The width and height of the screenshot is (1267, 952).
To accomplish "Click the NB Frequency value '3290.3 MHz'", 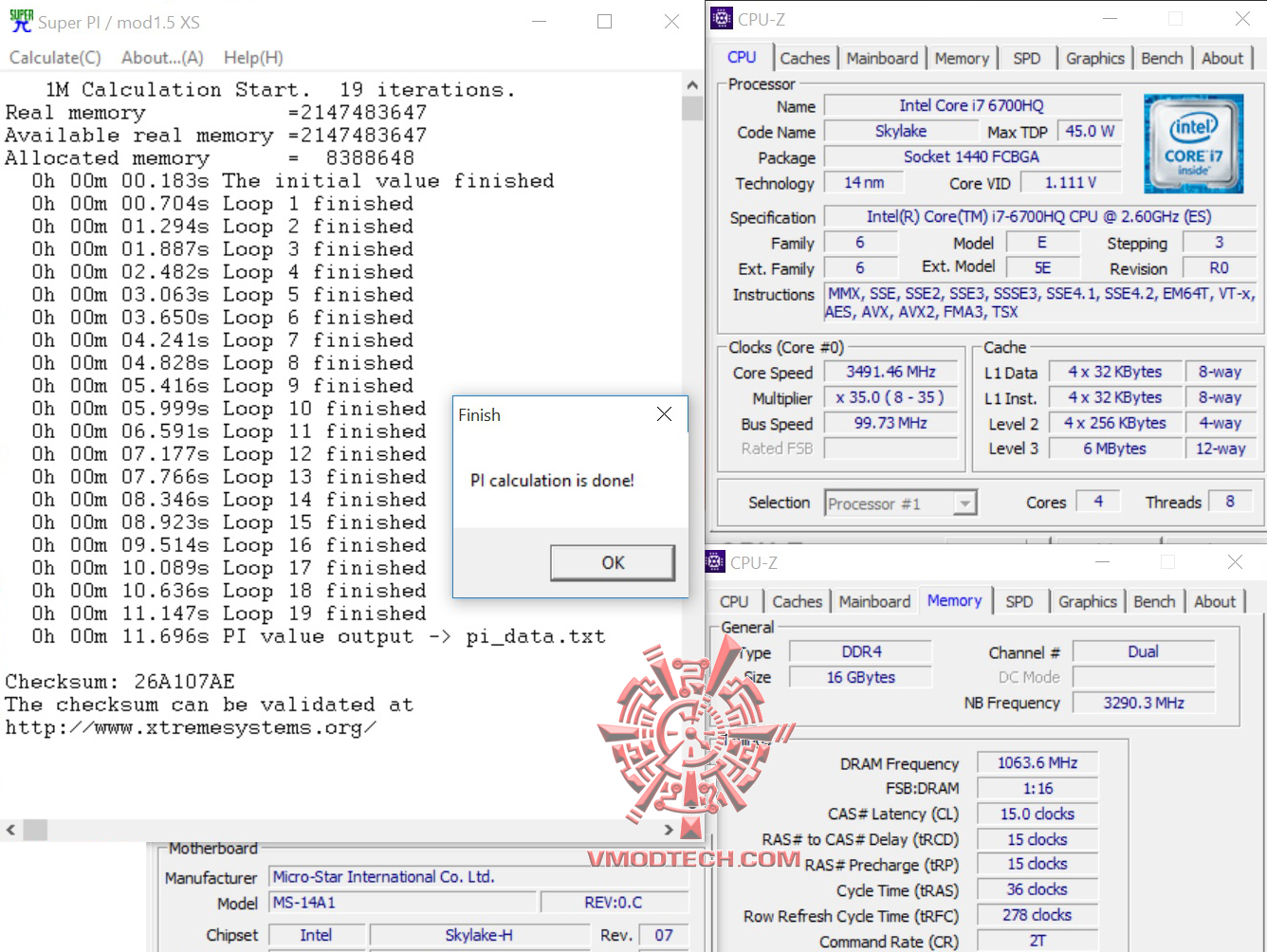I will click(1143, 703).
